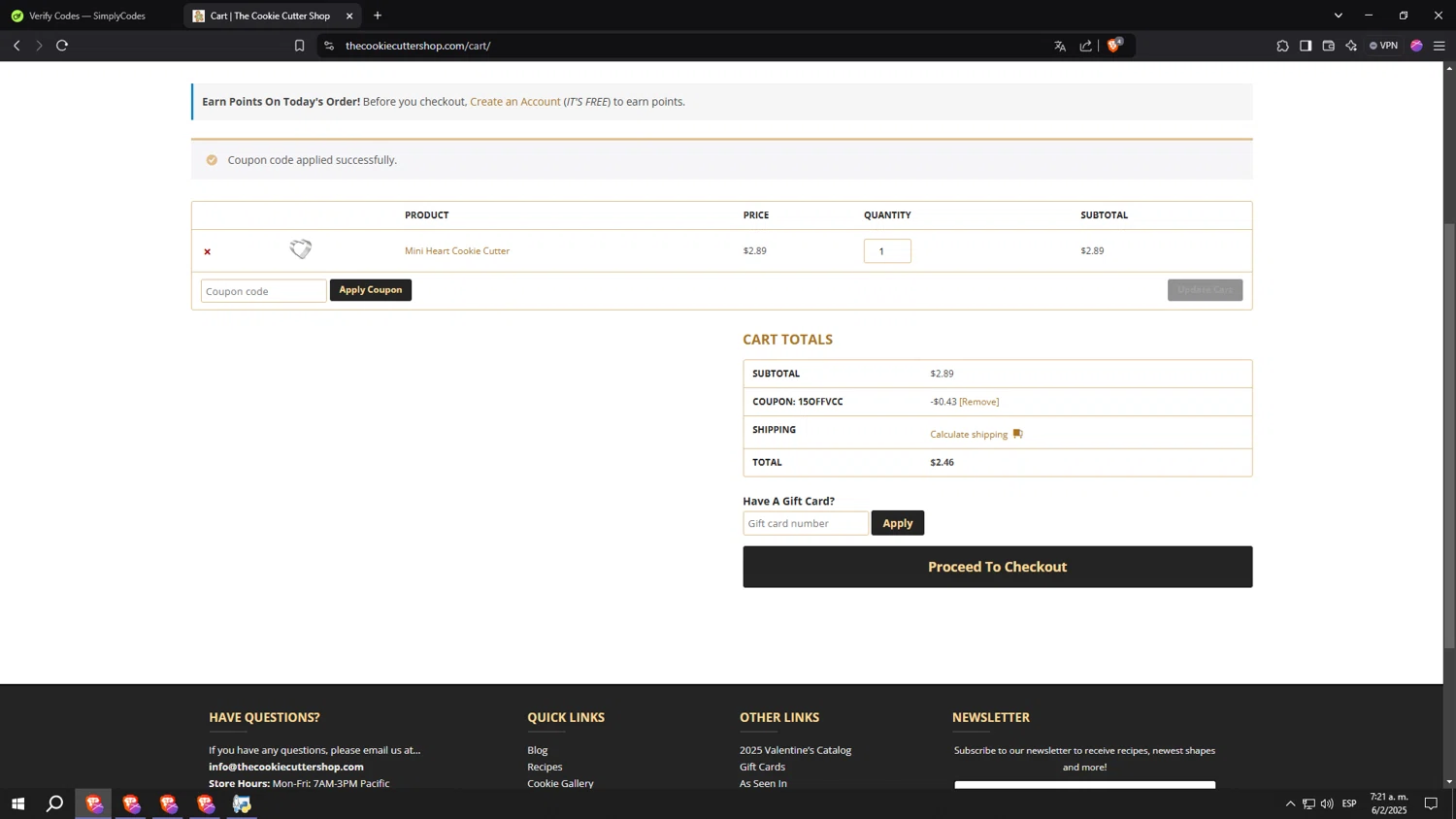Screen dimensions: 1456x819
Task: Click Create an Account link
Action: (x=514, y=102)
